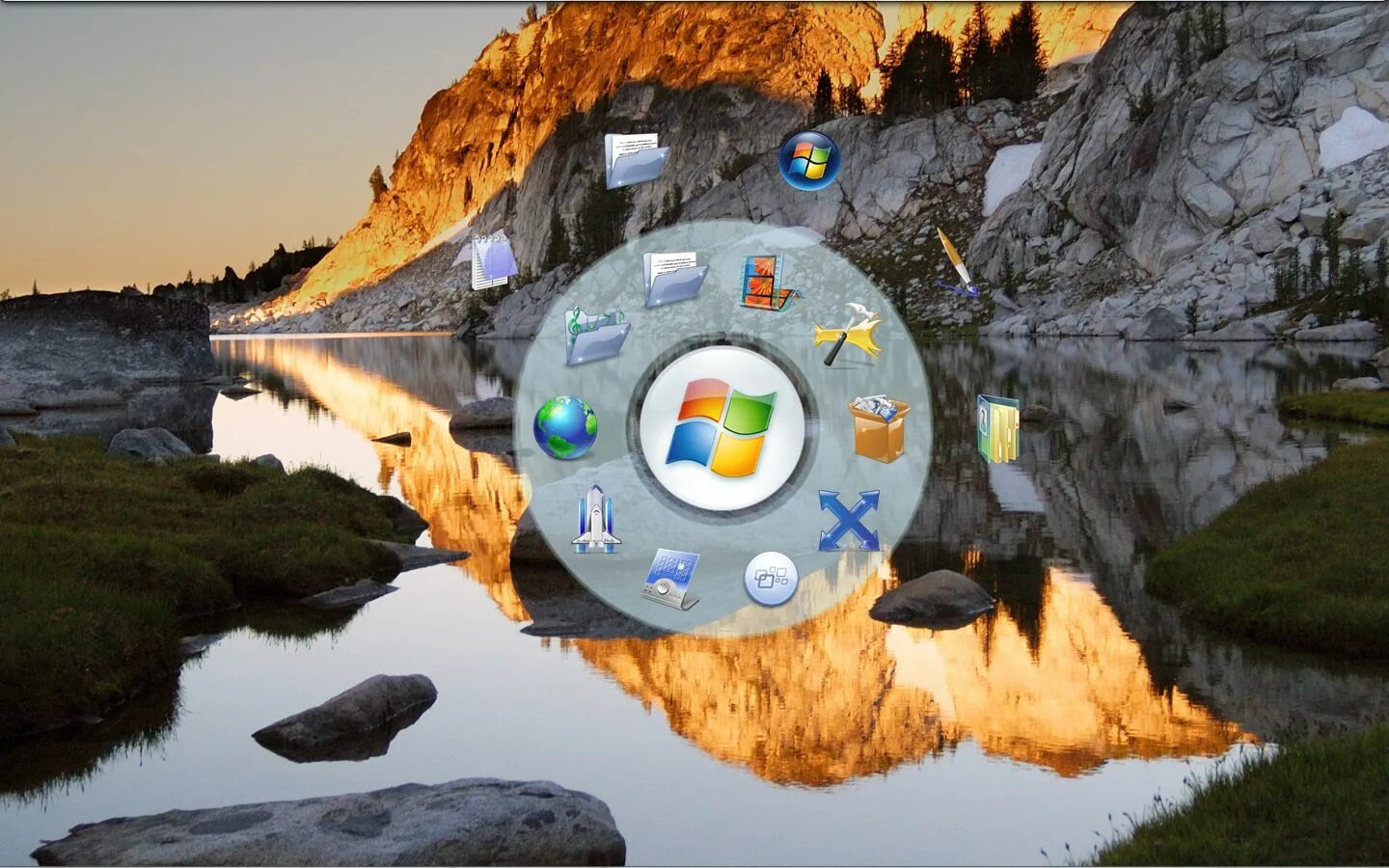Click the blue crossed arrows icon
This screenshot has height=868, width=1389.
(849, 520)
